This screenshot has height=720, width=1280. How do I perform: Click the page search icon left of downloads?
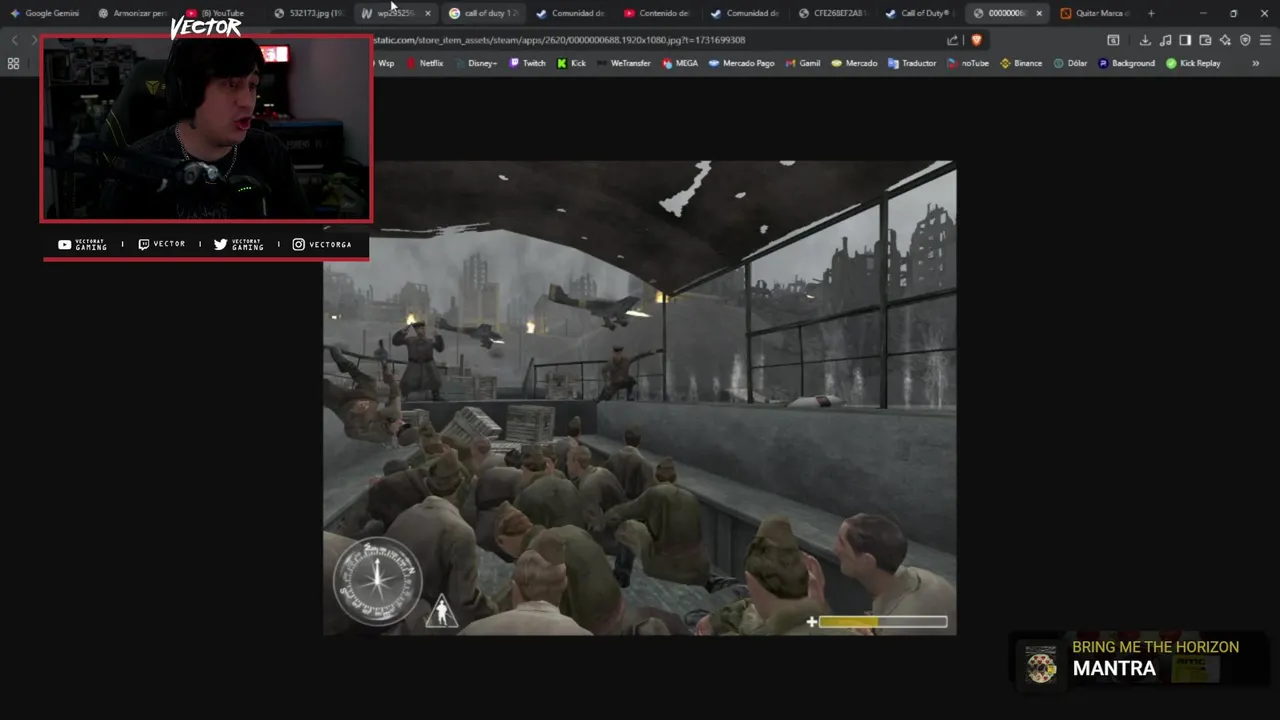1113,40
